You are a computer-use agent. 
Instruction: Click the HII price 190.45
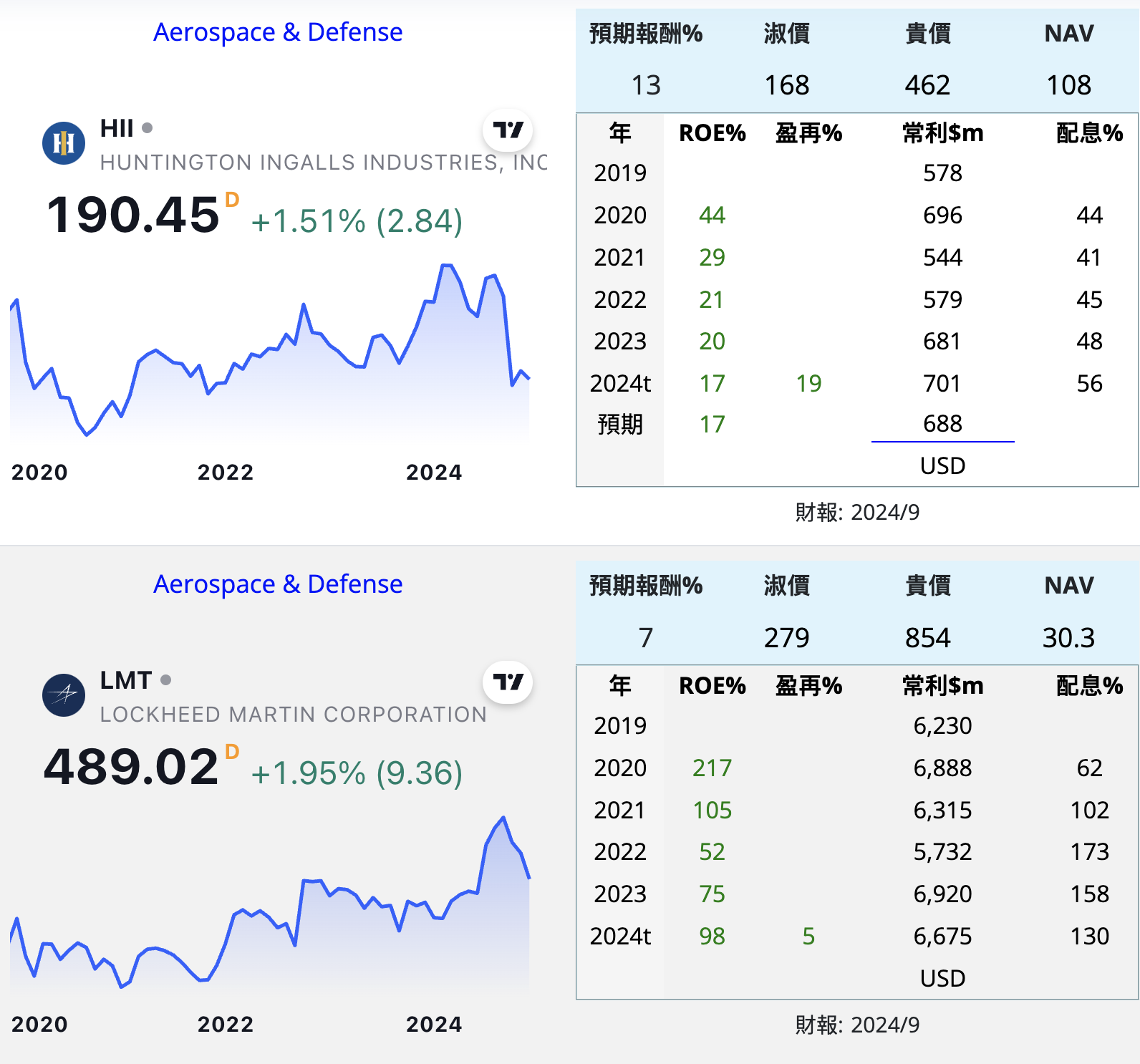[x=133, y=215]
